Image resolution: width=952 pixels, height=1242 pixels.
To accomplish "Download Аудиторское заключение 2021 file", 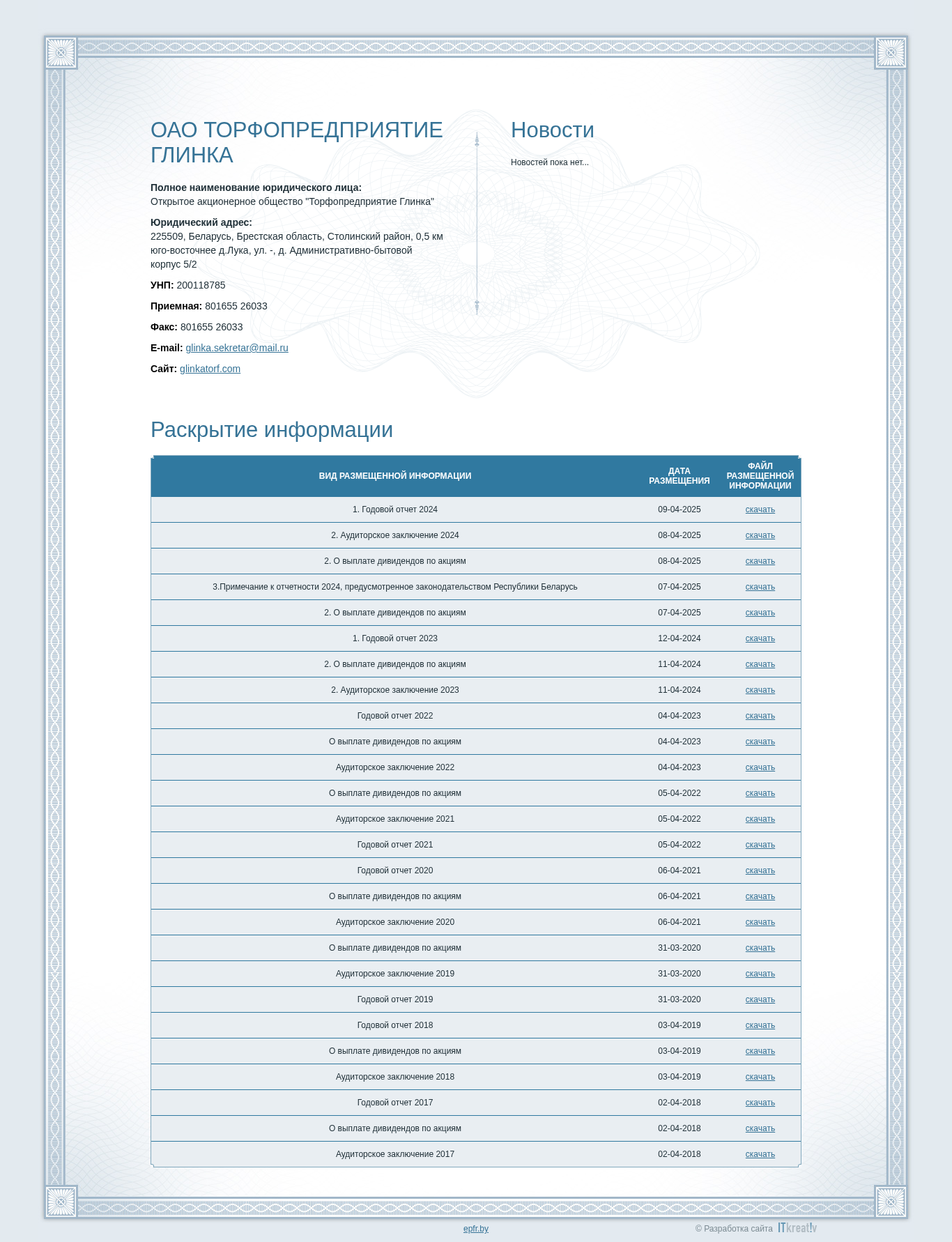I will (x=760, y=819).
